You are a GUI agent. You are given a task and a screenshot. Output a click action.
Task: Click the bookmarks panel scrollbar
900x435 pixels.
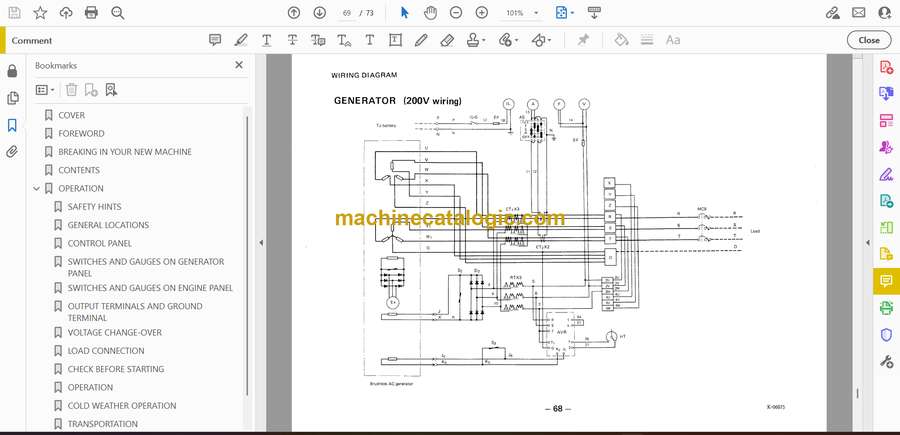click(247, 255)
